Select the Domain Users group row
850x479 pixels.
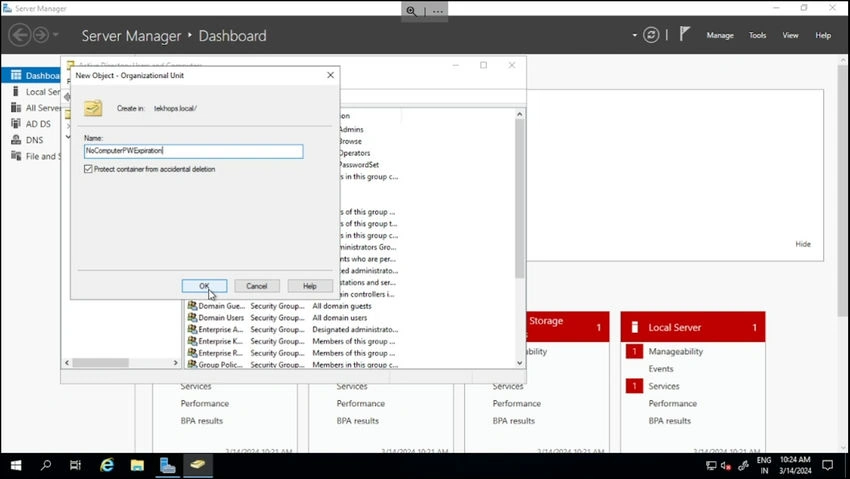click(293, 318)
